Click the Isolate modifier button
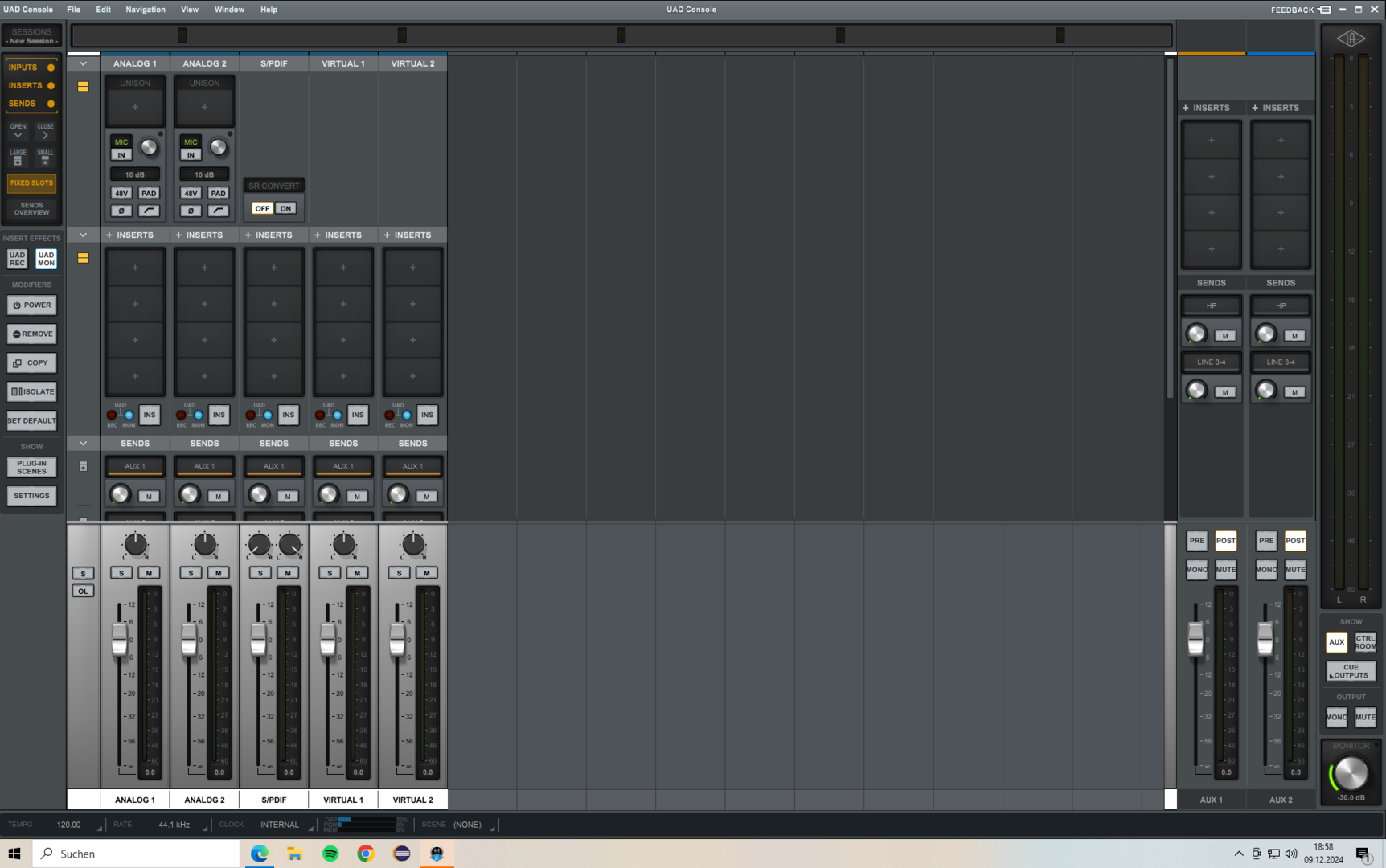The image size is (1386, 868). tap(32, 392)
